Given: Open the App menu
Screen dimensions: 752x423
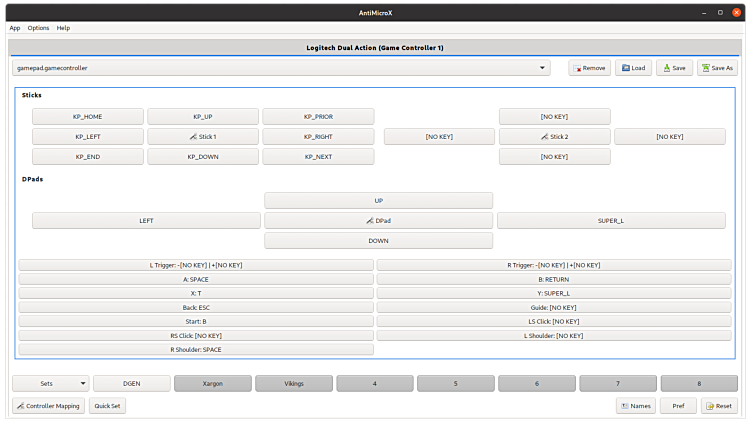Looking at the screenshot, I should (14, 28).
